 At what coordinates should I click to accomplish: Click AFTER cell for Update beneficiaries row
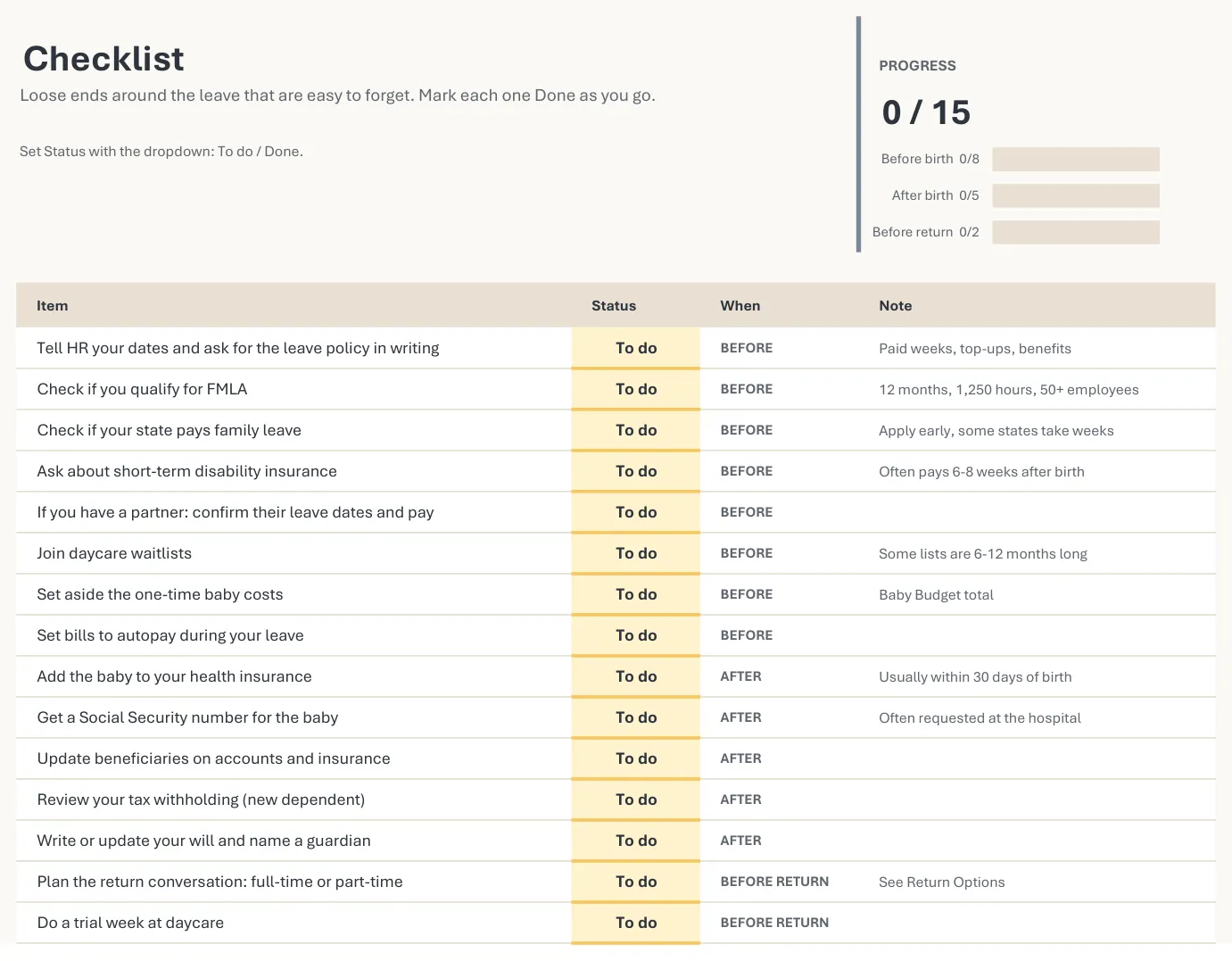coord(740,758)
